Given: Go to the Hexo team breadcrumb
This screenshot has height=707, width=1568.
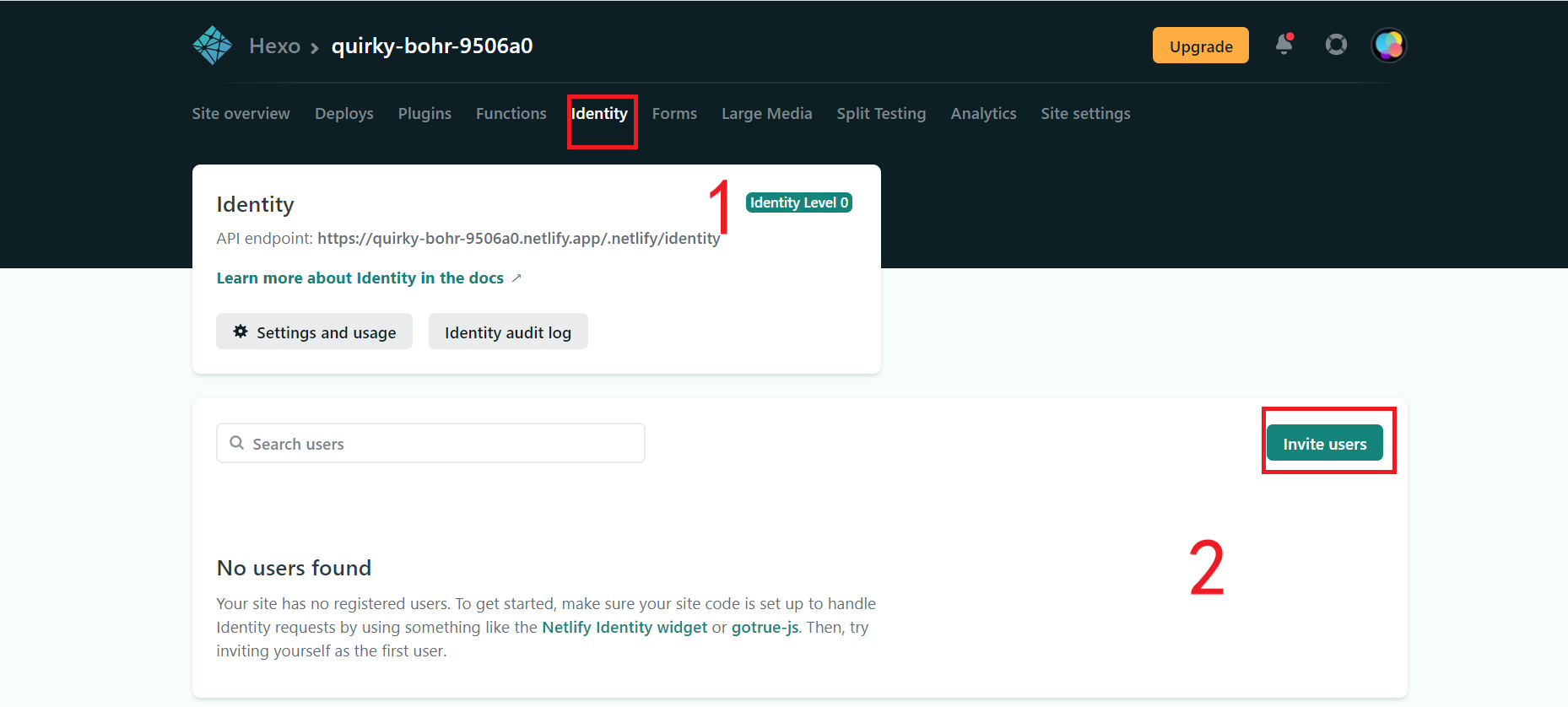Looking at the screenshot, I should tap(274, 46).
